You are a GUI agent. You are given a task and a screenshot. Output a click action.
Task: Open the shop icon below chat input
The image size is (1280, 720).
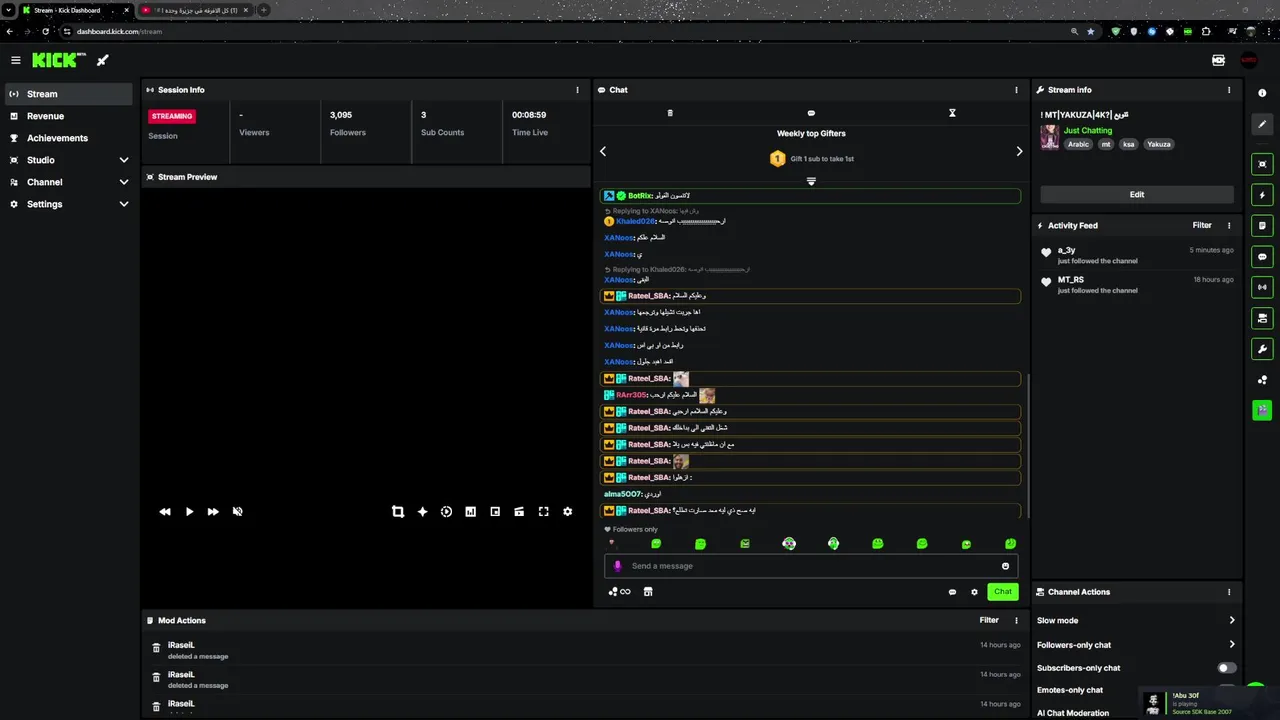648,592
